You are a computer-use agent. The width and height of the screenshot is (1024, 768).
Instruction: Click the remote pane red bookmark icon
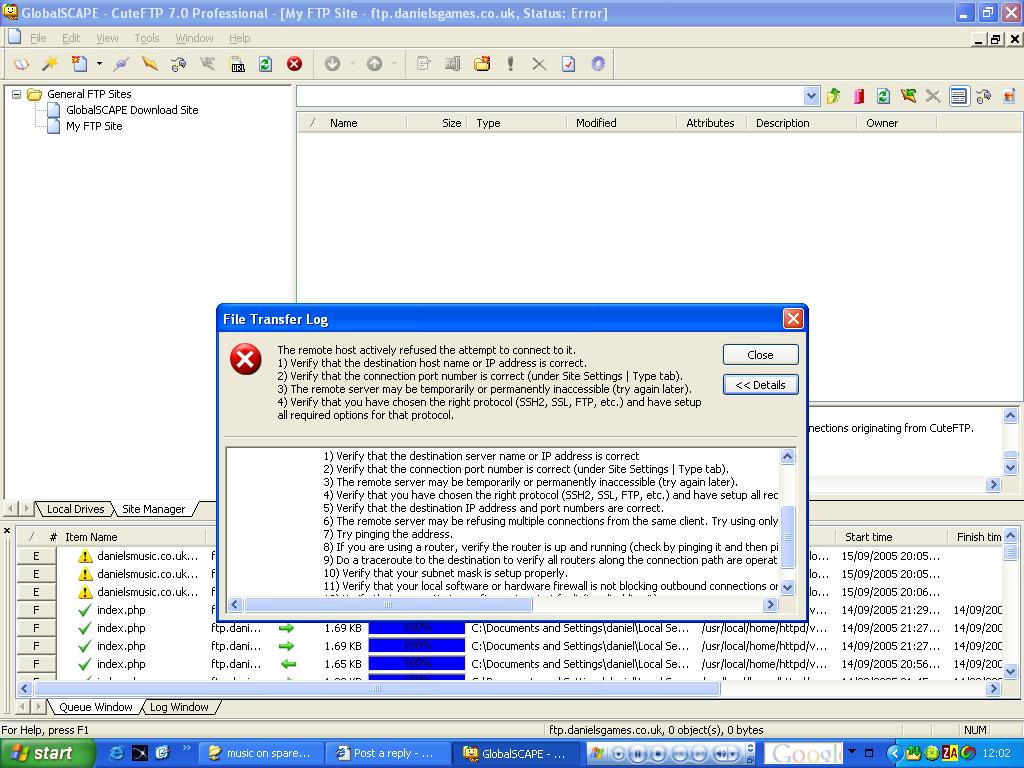pos(859,97)
